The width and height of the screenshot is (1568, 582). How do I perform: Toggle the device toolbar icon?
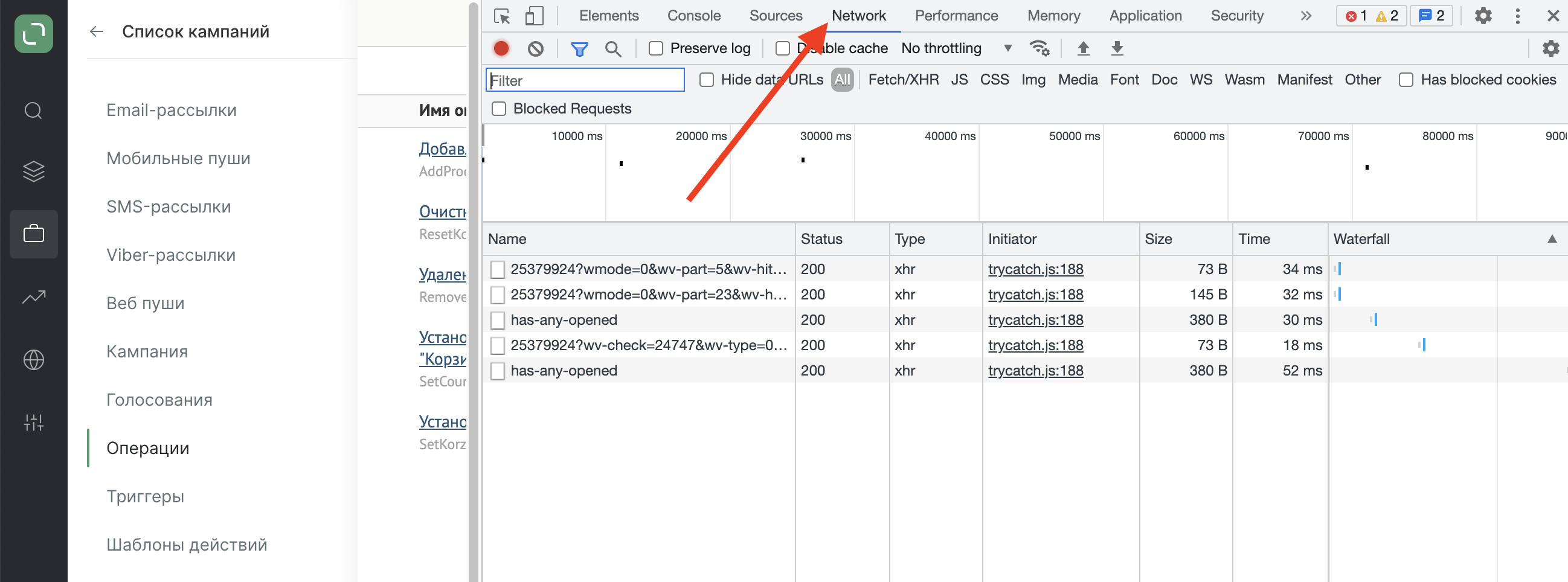click(534, 16)
